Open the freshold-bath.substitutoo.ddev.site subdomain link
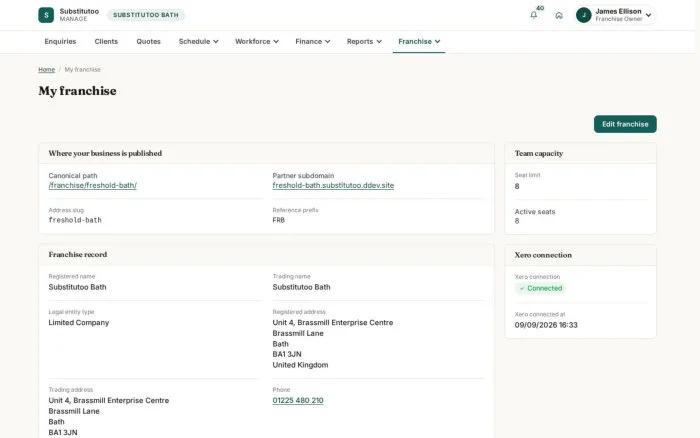The image size is (700, 438). (333, 185)
